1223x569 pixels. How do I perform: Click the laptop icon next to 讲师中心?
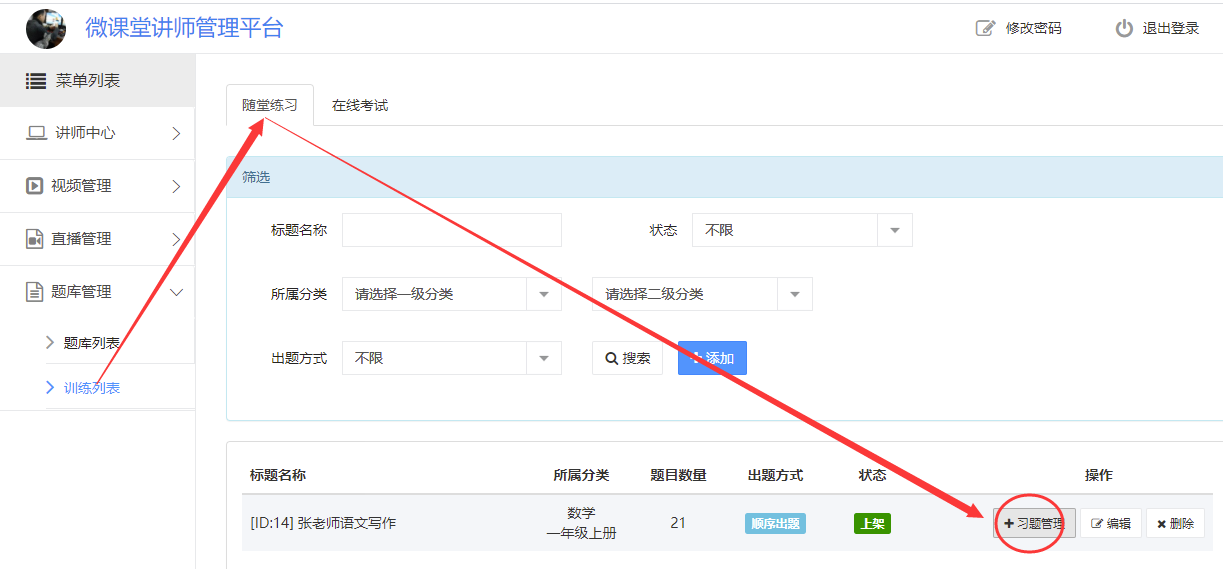tap(36, 133)
